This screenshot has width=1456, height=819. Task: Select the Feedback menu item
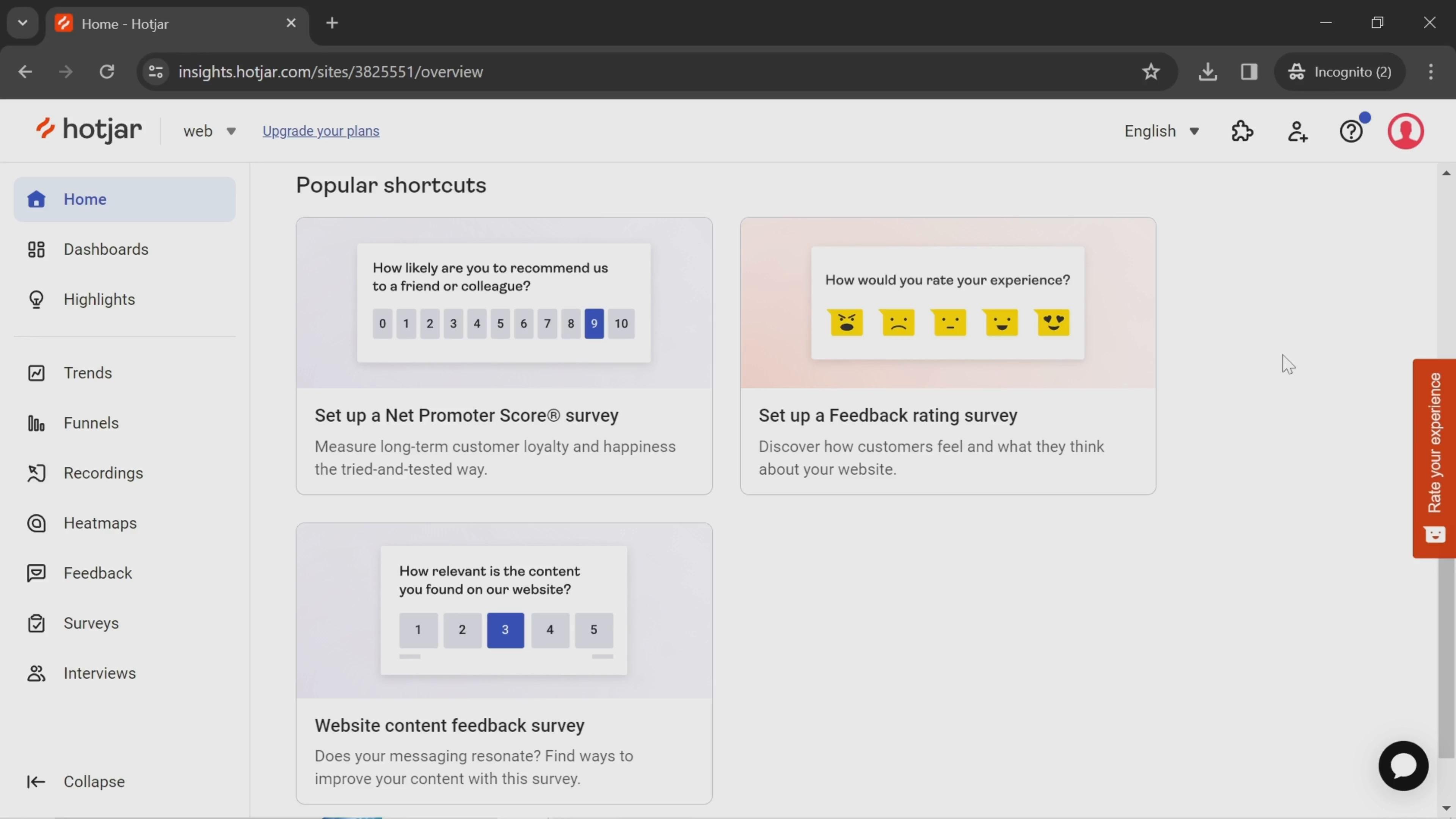tap(97, 573)
